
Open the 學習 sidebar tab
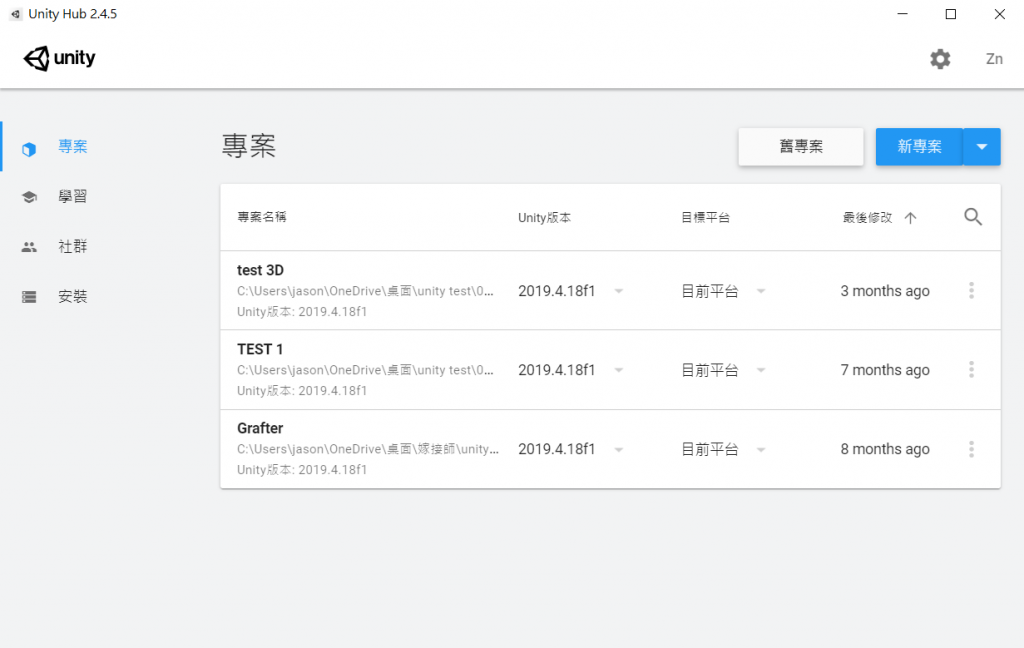click(x=72, y=197)
